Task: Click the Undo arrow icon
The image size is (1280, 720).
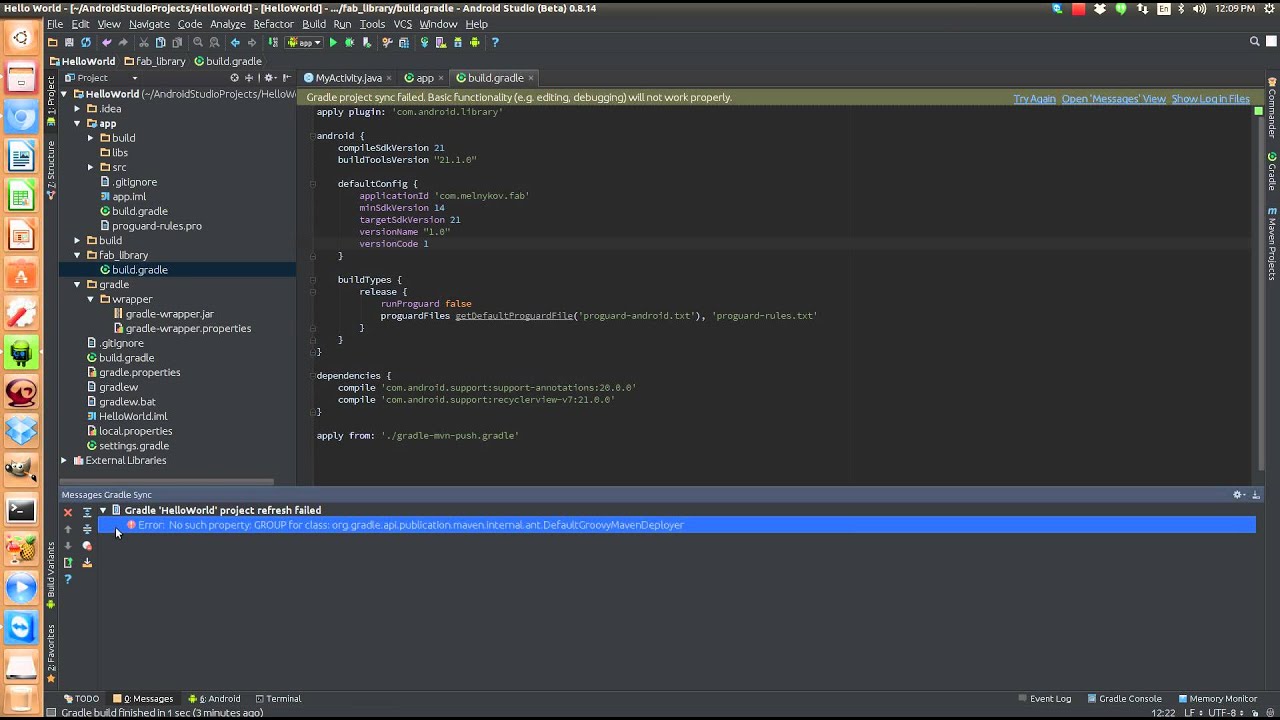Action: coord(107,42)
